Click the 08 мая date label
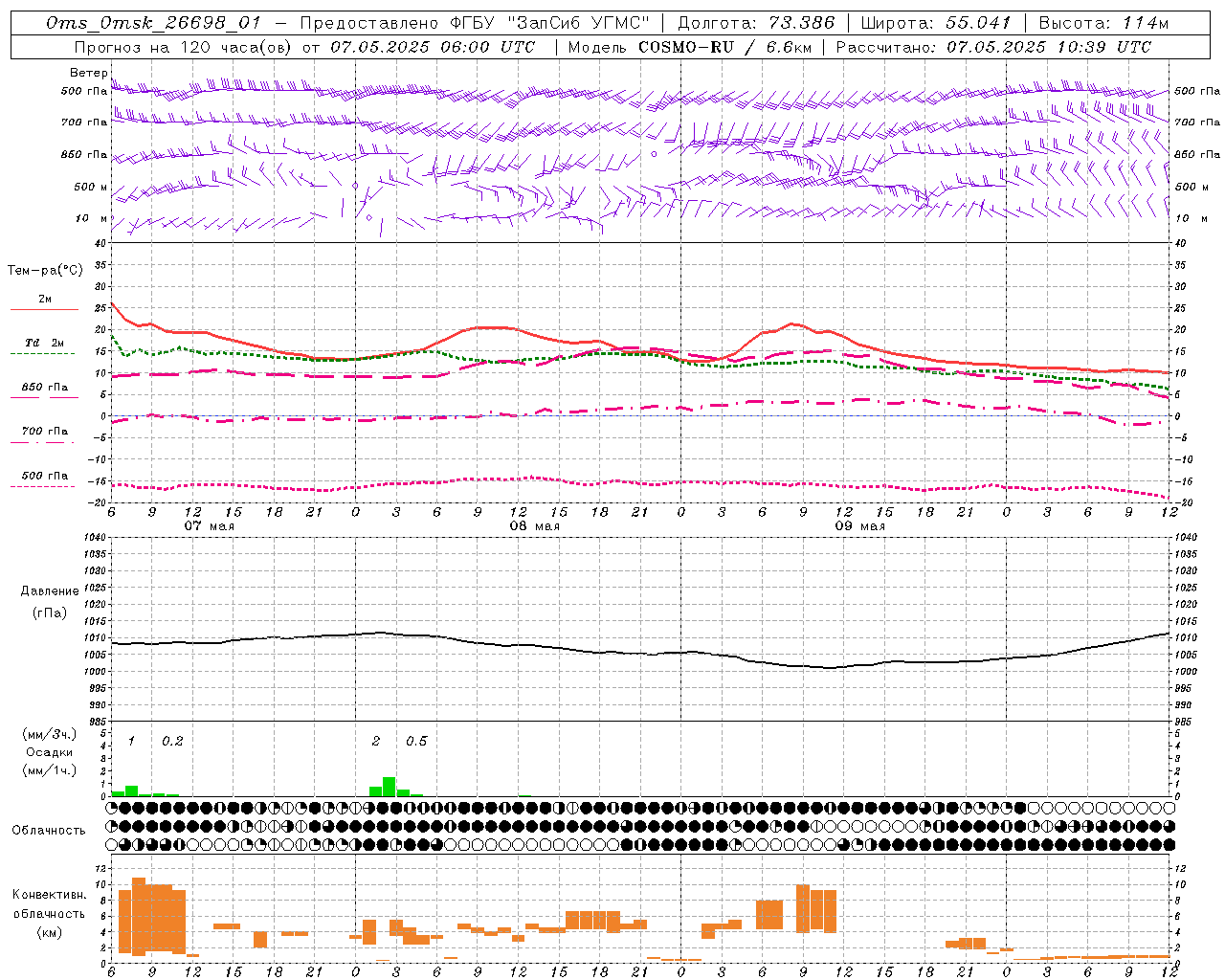 (x=534, y=526)
